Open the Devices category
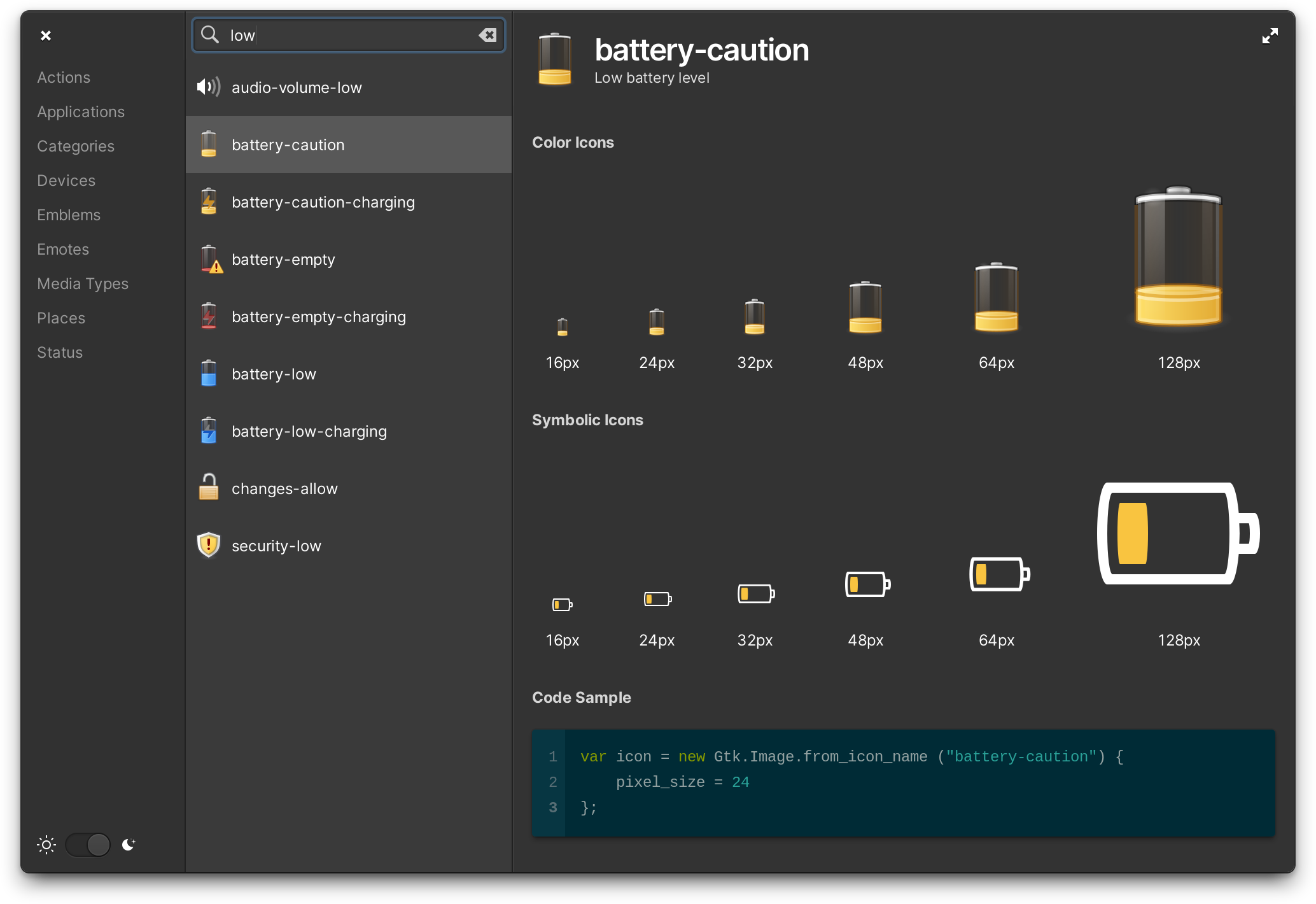Viewport: 1316px width, 904px height. point(66,181)
